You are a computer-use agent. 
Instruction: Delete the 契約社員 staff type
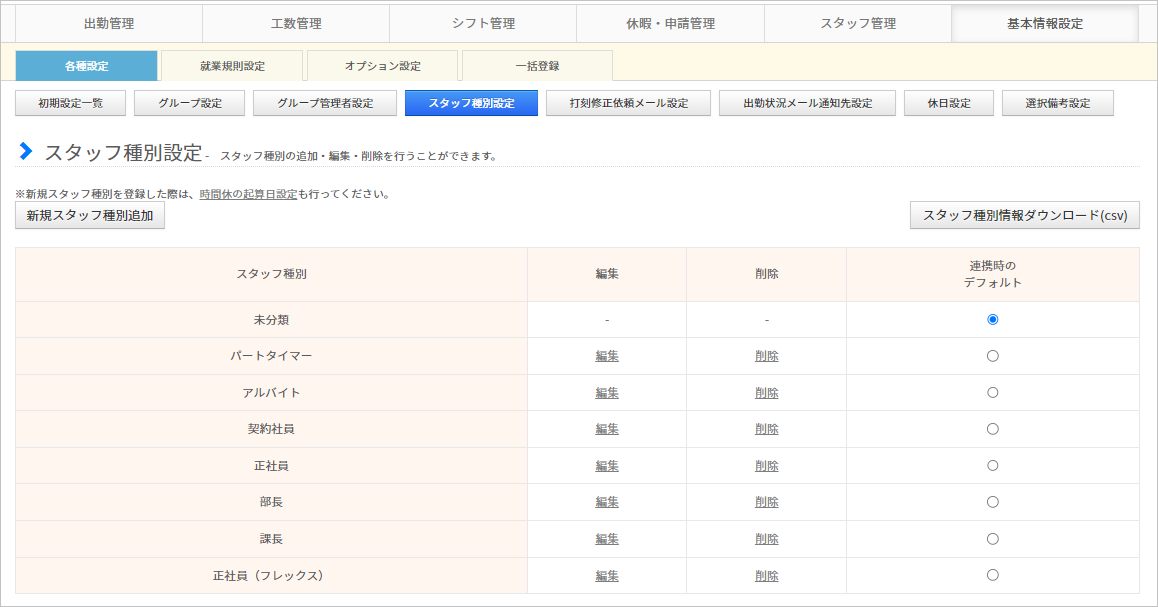click(x=767, y=429)
